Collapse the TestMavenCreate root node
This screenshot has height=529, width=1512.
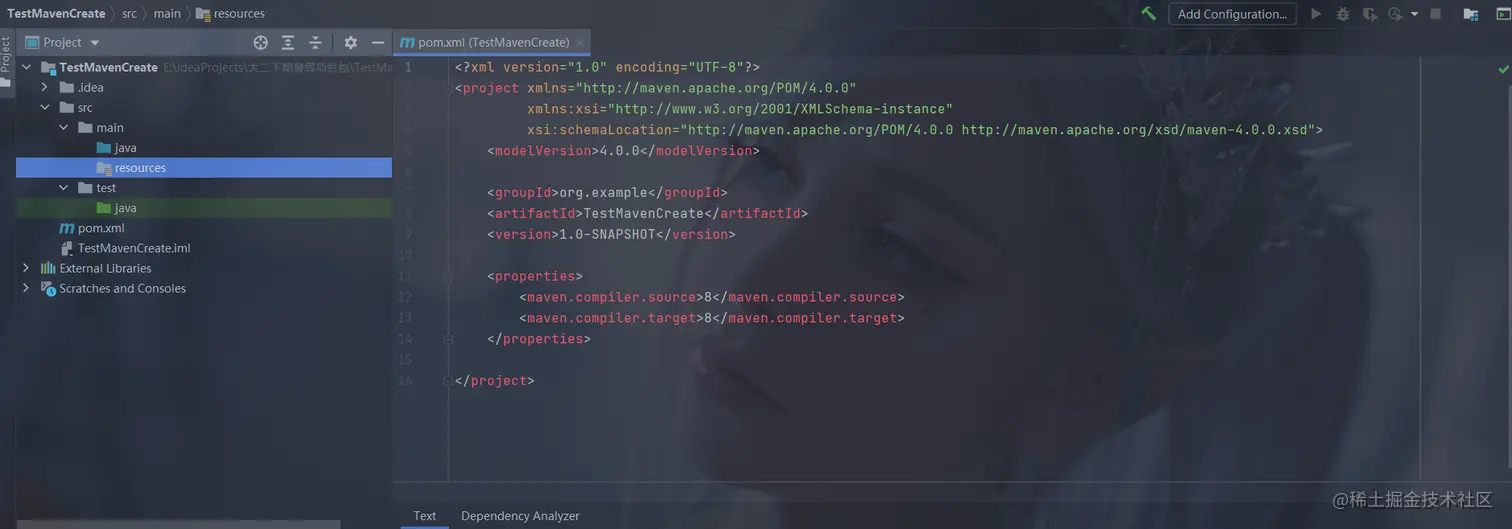click(x=26, y=67)
